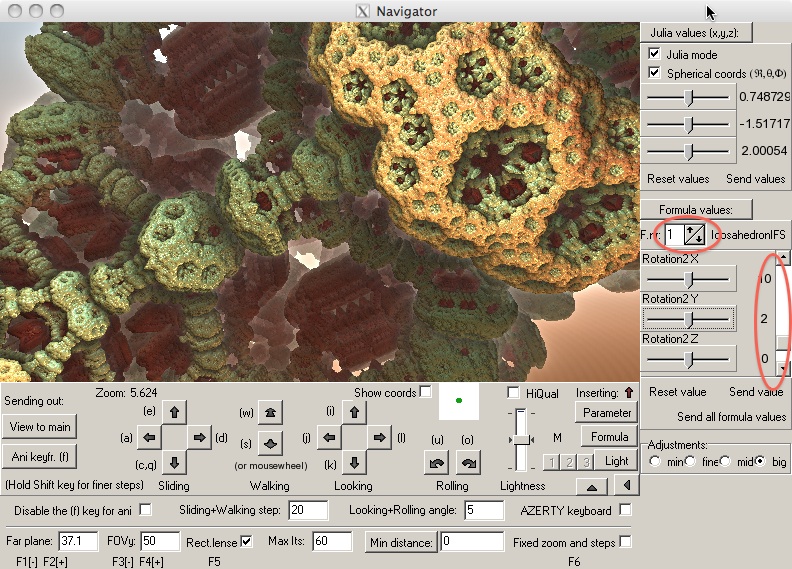Open the Formula tab button

pyautogui.click(x=609, y=437)
